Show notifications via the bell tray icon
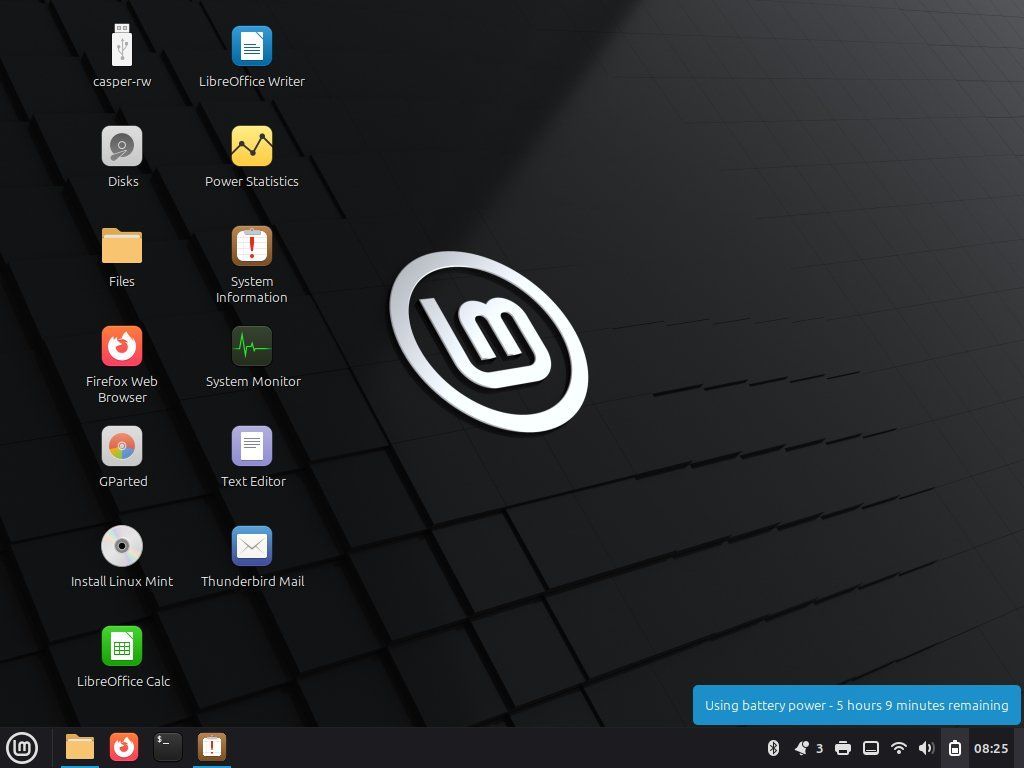Viewport: 1024px width, 768px height. click(803, 748)
